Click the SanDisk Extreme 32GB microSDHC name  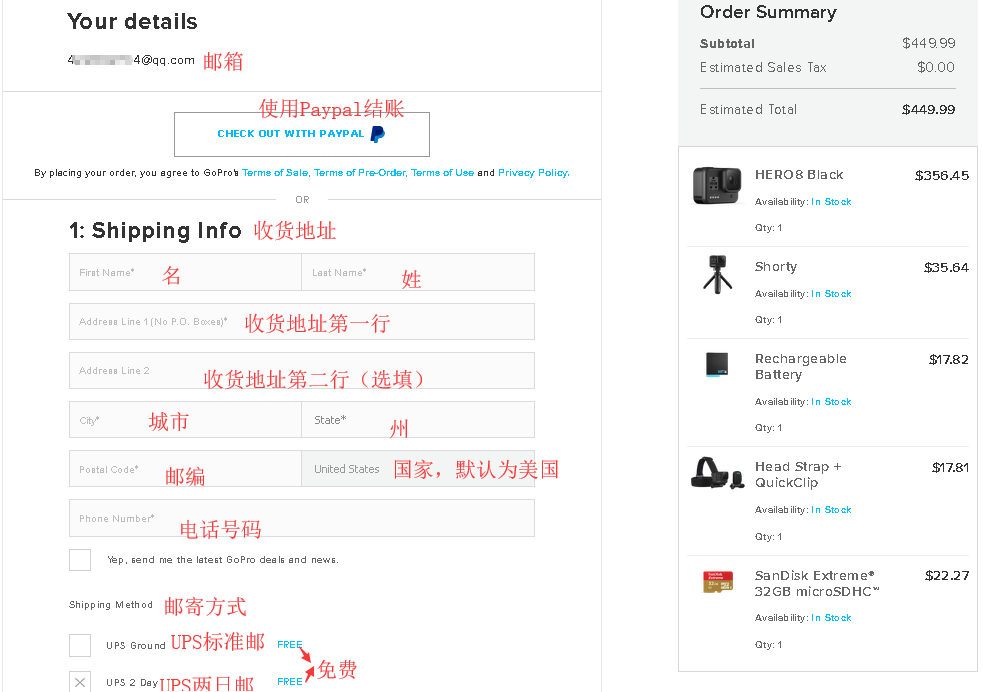pos(817,584)
